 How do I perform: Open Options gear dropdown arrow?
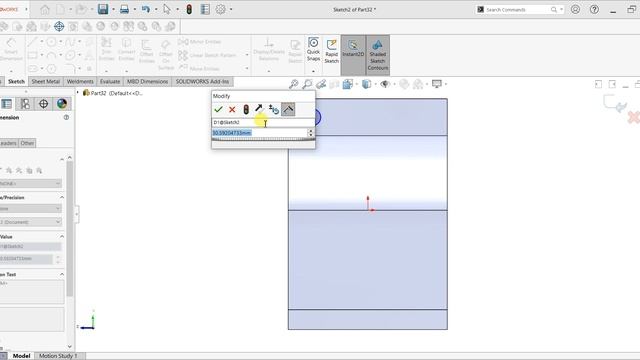[231, 9]
